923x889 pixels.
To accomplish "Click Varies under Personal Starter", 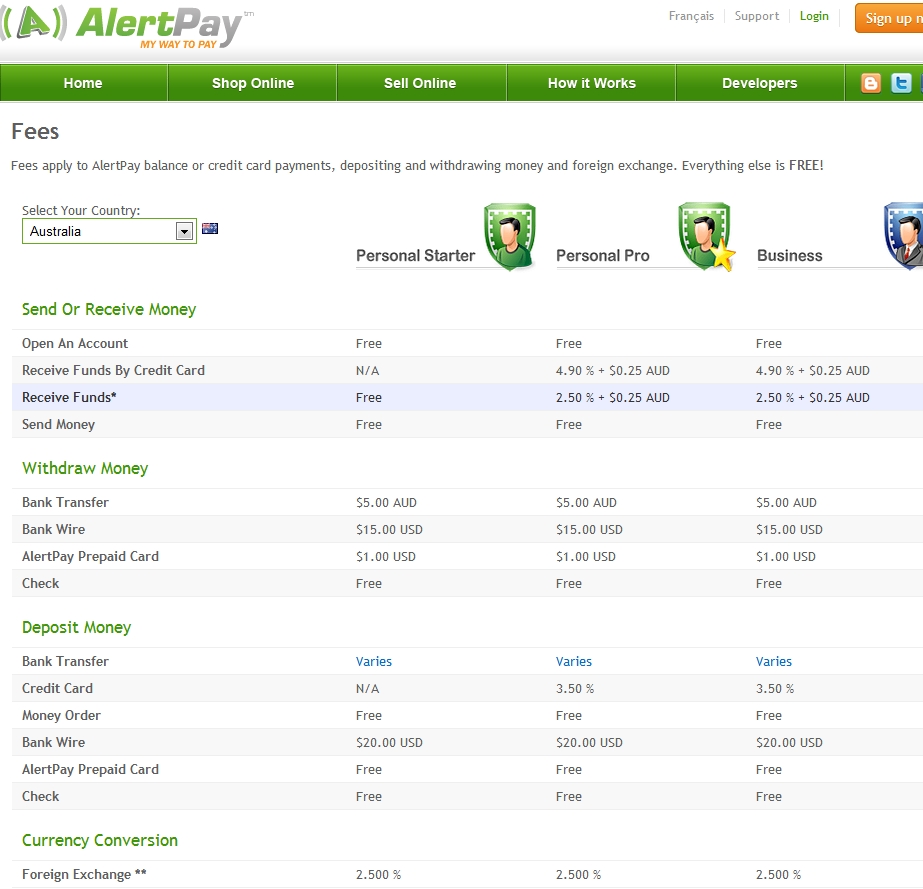I will tap(374, 661).
